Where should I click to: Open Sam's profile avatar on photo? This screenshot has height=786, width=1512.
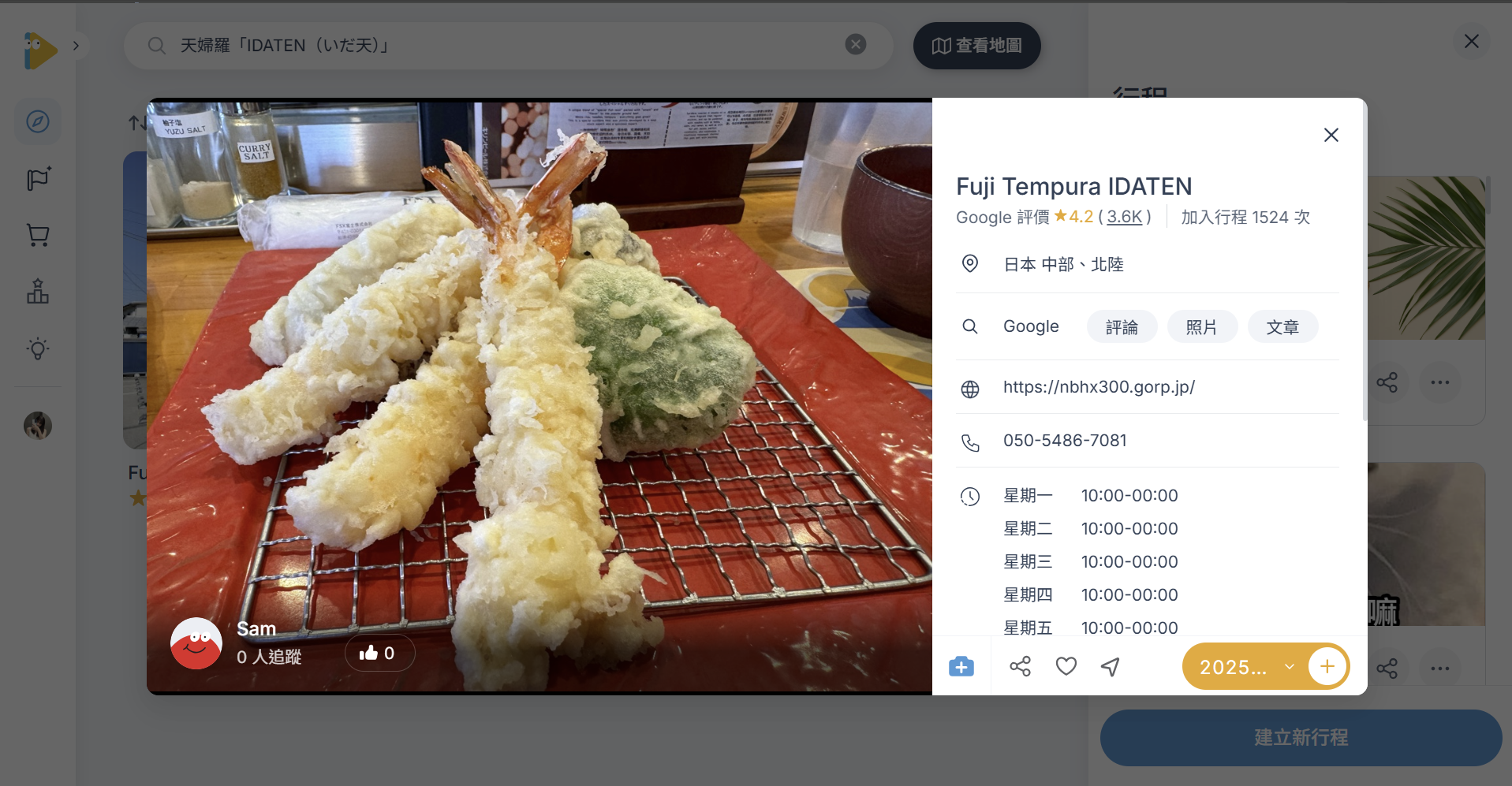(x=196, y=644)
